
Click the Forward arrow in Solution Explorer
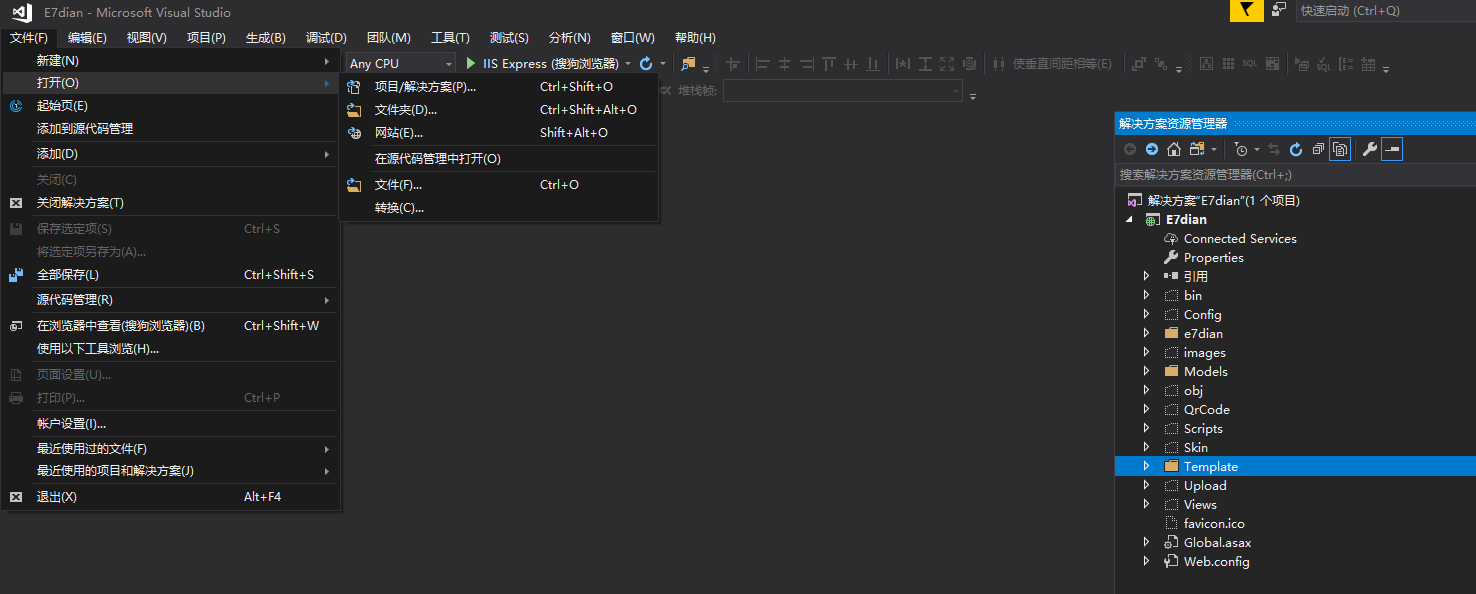1152,149
